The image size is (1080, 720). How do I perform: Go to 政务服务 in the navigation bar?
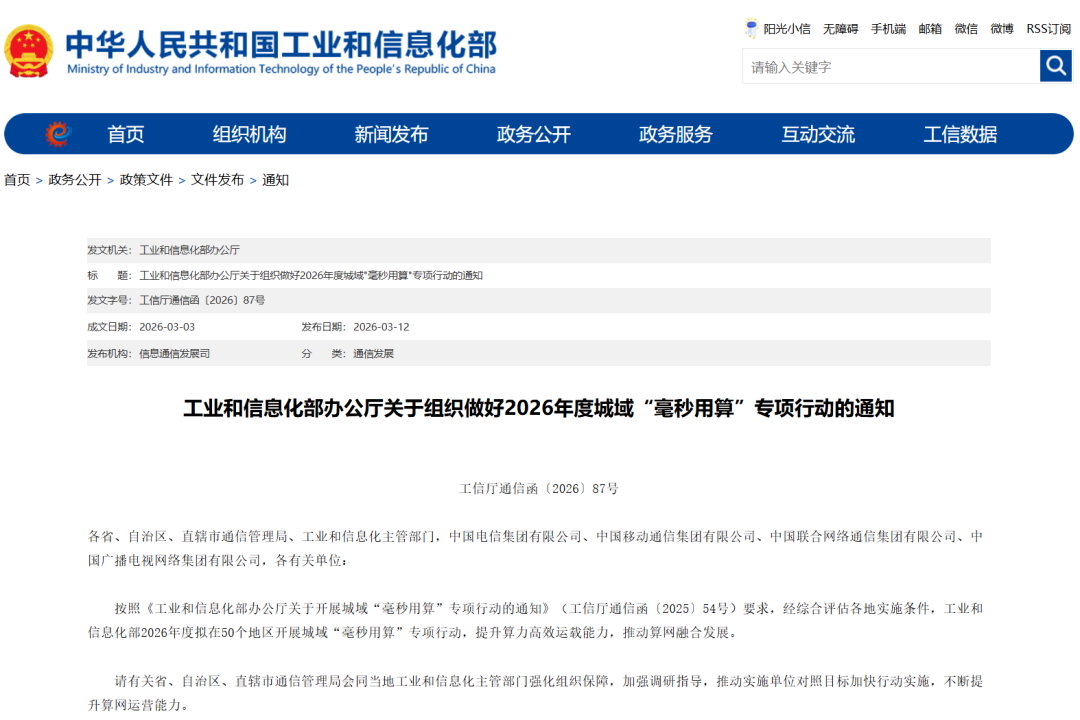[676, 134]
